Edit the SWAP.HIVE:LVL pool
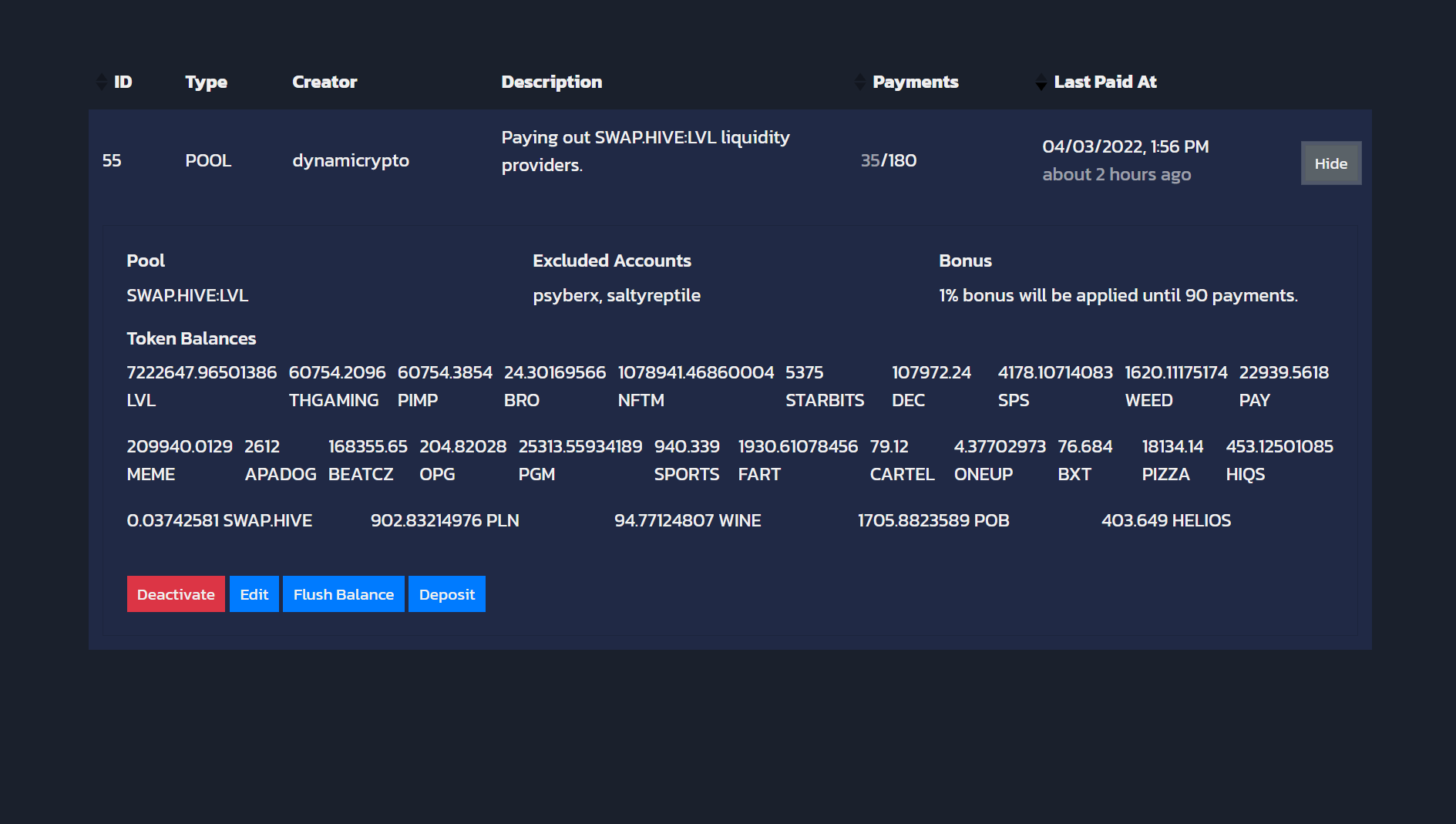 (254, 594)
